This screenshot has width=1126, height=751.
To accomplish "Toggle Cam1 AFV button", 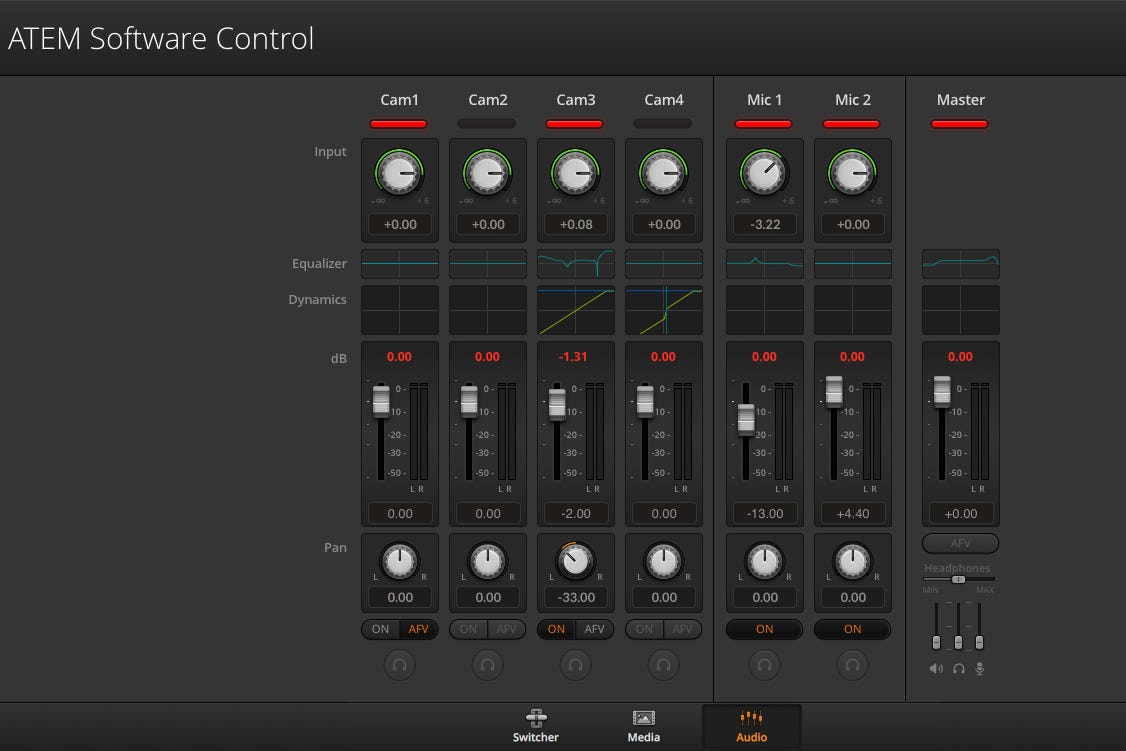I will pos(419,629).
